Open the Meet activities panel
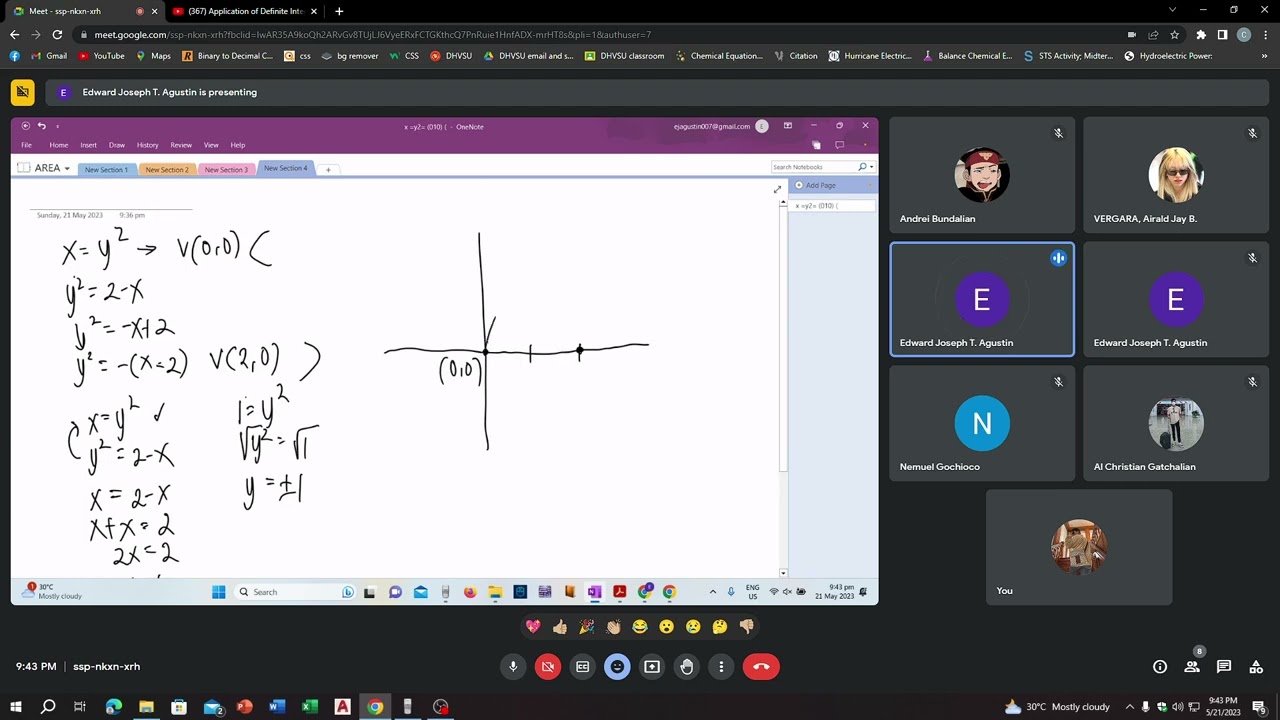 (1256, 667)
